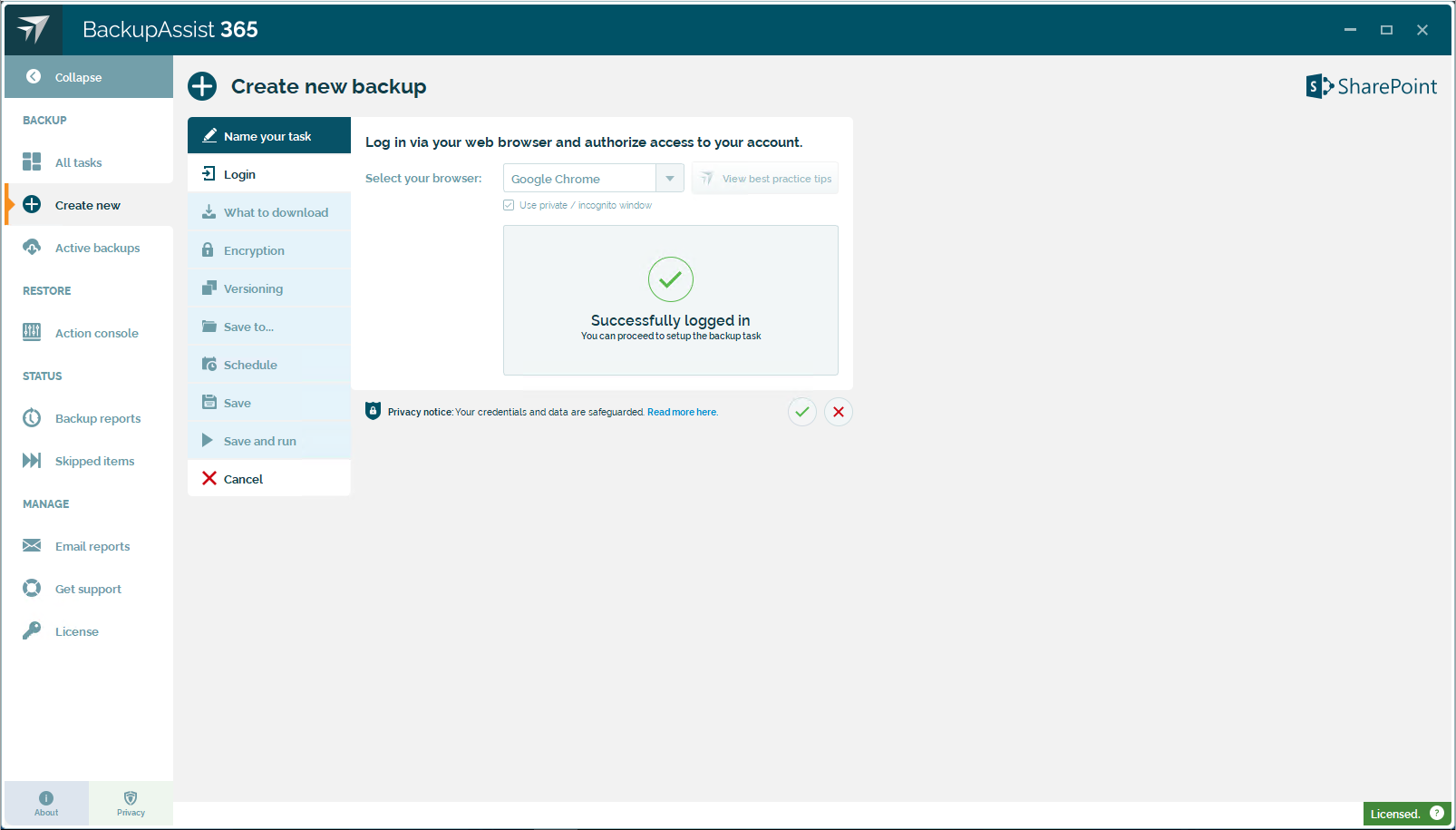Minimize the BackupAssist 365 window
This screenshot has width=1456, height=830.
pos(1351,30)
